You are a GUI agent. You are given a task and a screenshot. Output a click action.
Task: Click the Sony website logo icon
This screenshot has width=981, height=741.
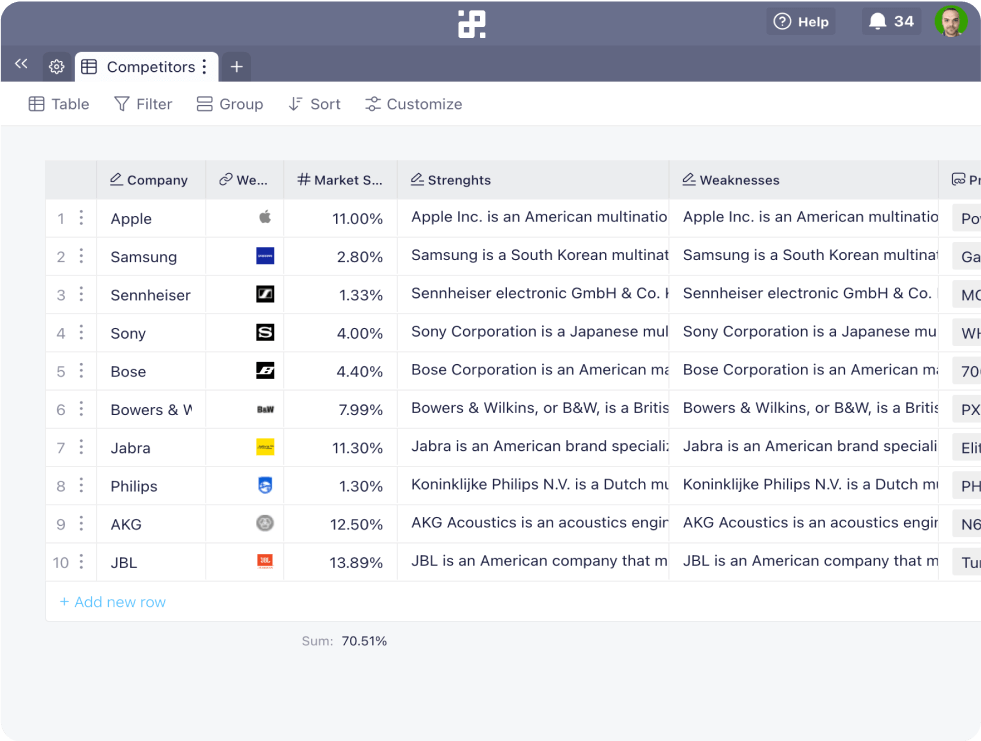[265, 332]
